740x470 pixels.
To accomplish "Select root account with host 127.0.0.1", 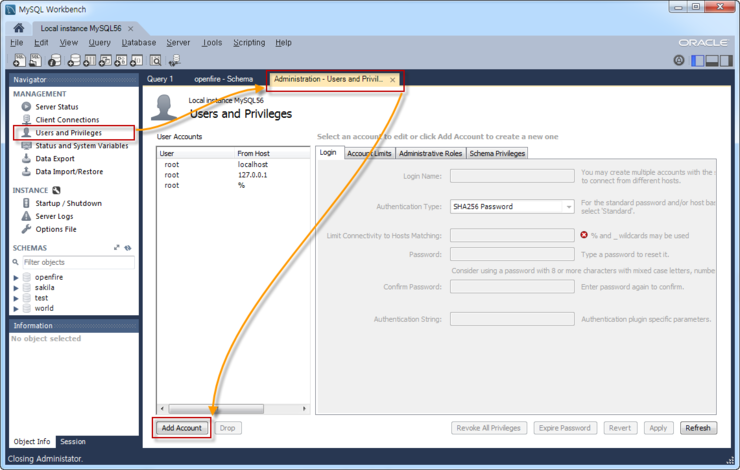I will tap(233, 175).
